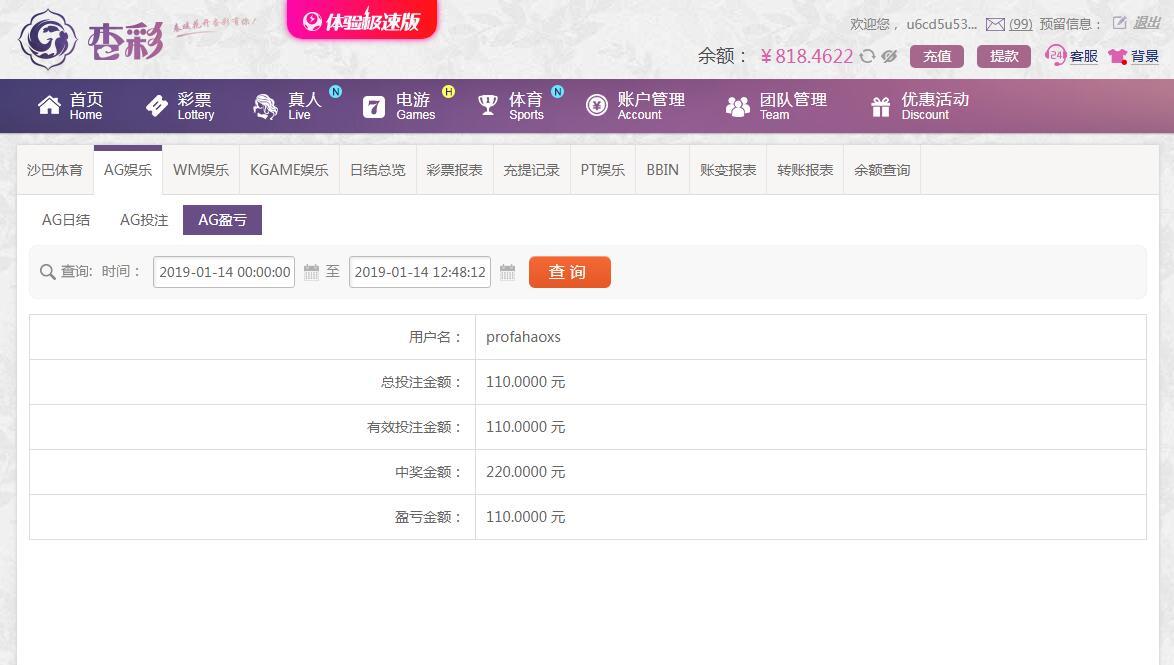The image size is (1174, 665).
Task: Open start date calendar picker icon
Action: 311,272
